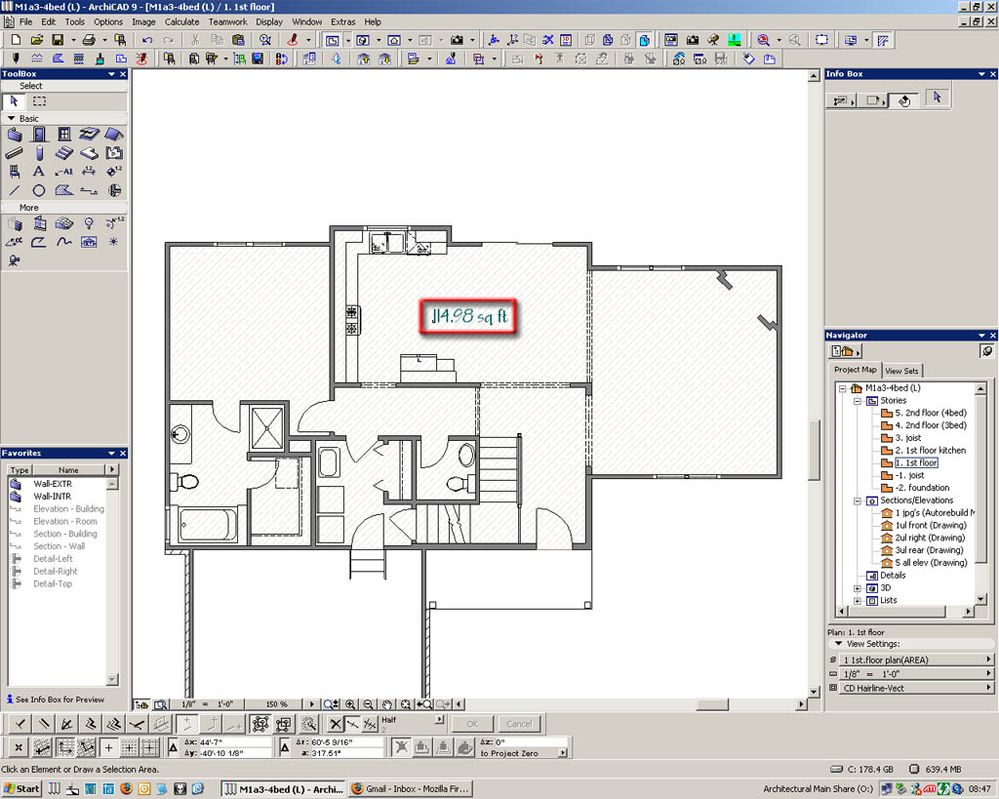Image resolution: width=999 pixels, height=799 pixels.
Task: Switch to the View Sets tab
Action: [902, 370]
